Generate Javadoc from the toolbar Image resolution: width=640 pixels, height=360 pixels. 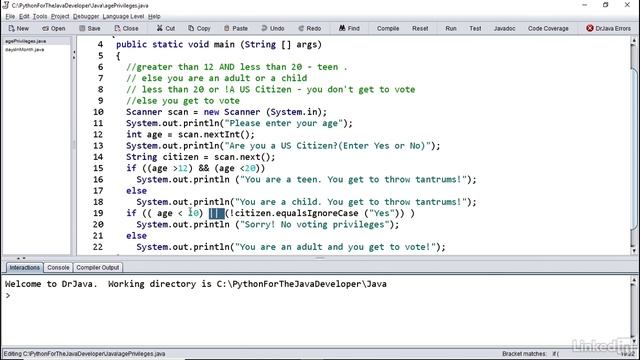click(x=504, y=28)
